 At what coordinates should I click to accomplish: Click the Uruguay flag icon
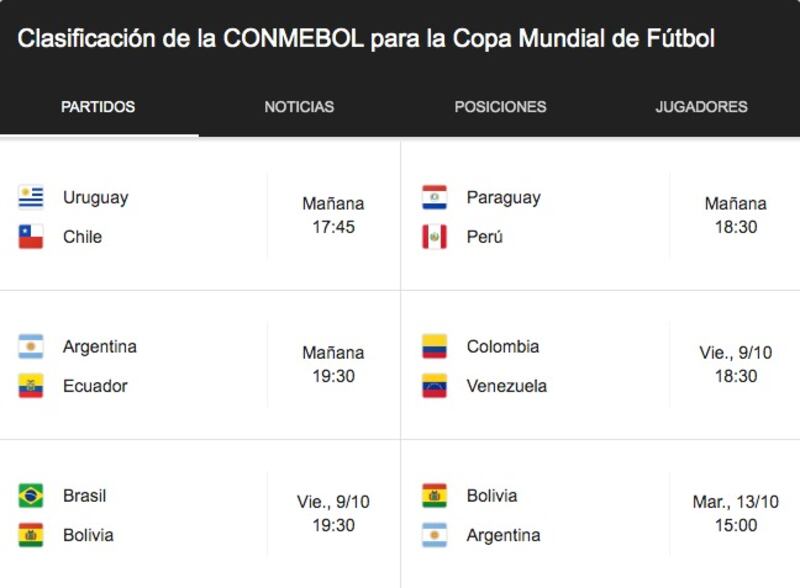(x=31, y=198)
